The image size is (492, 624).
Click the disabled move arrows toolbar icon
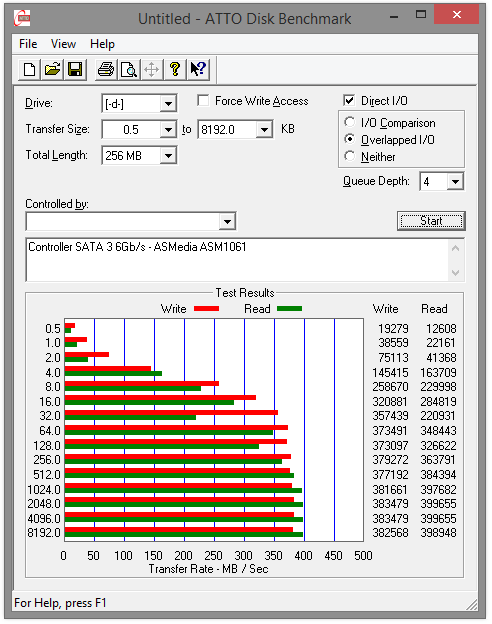(x=152, y=70)
